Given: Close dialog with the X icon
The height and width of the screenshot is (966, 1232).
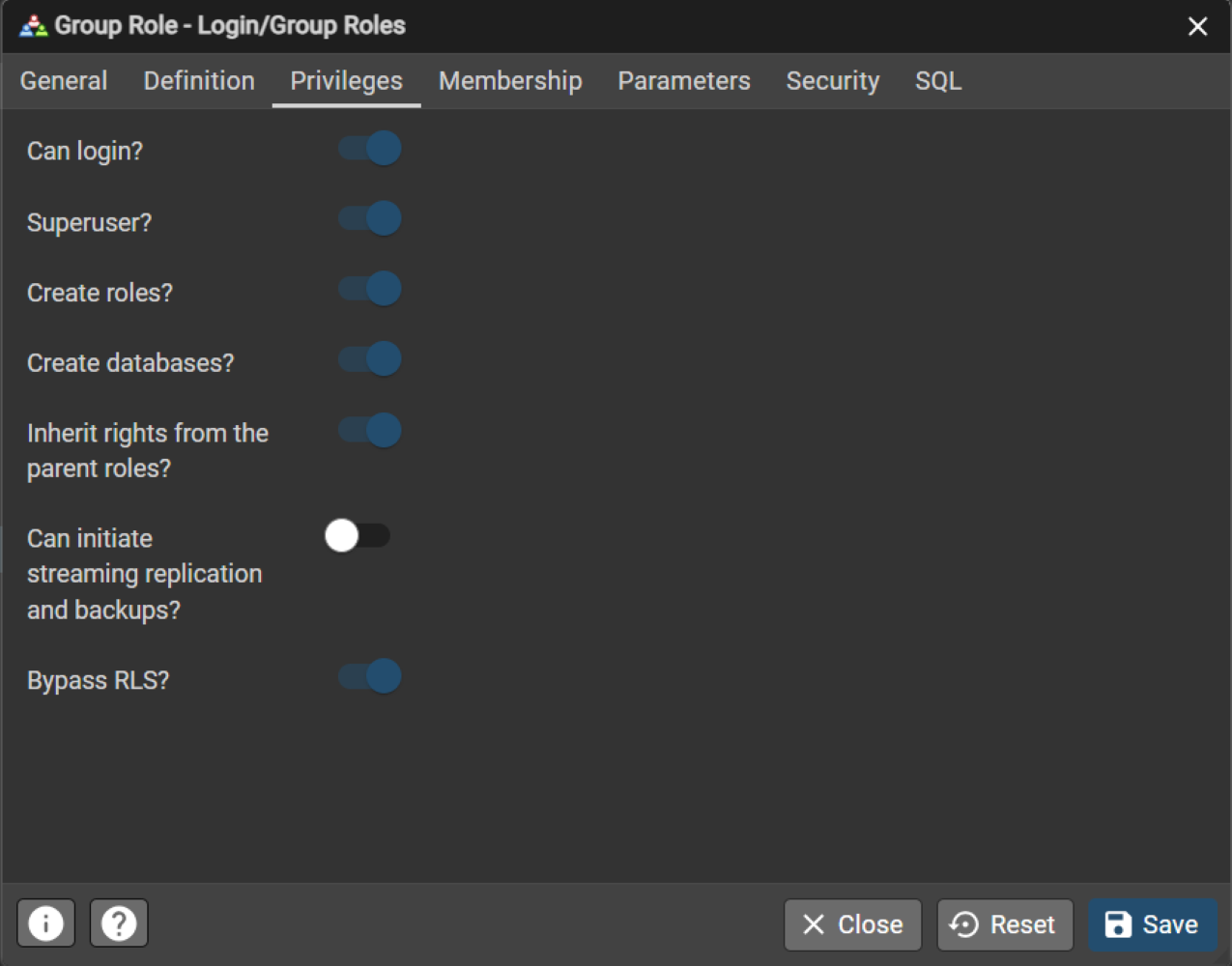Looking at the screenshot, I should click(x=1197, y=26).
